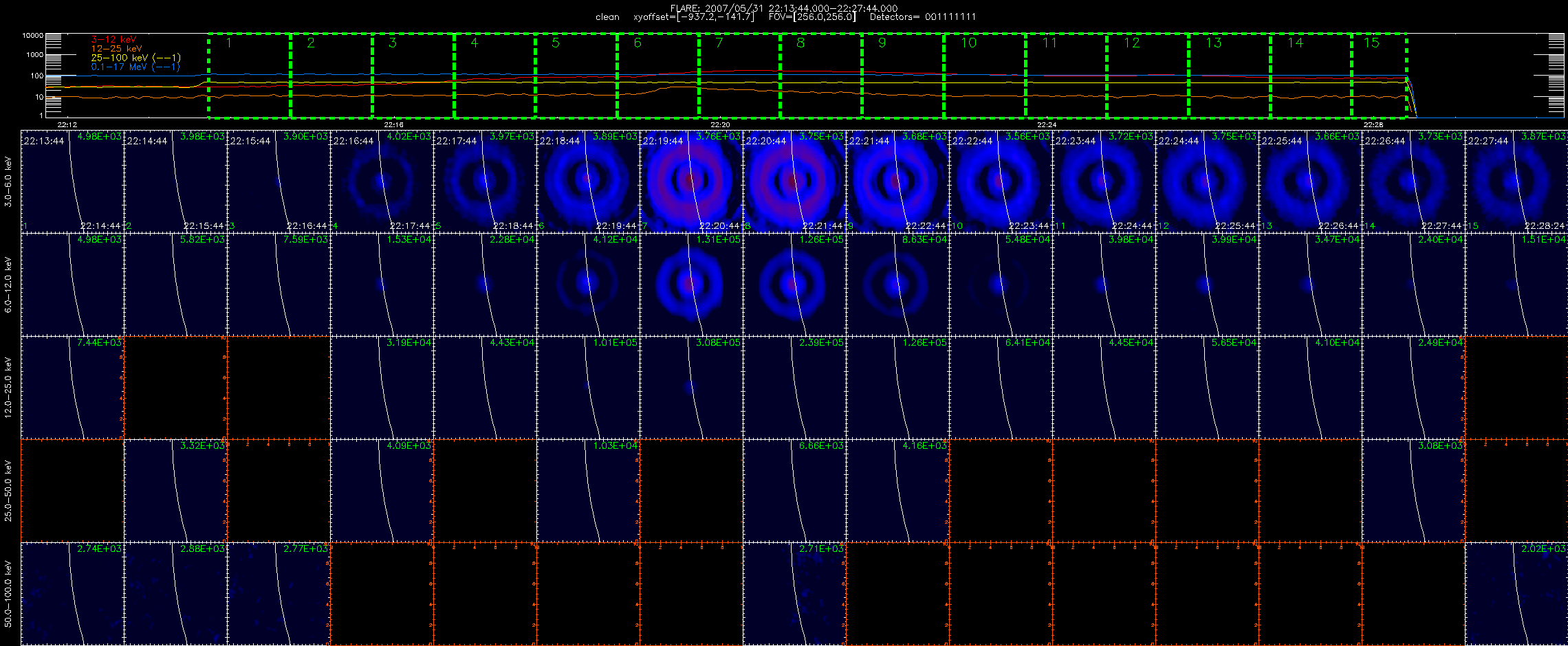Open 50-100 keV image labeled 2.74E+03
This screenshot has width=1568, height=646.
[x=73, y=593]
